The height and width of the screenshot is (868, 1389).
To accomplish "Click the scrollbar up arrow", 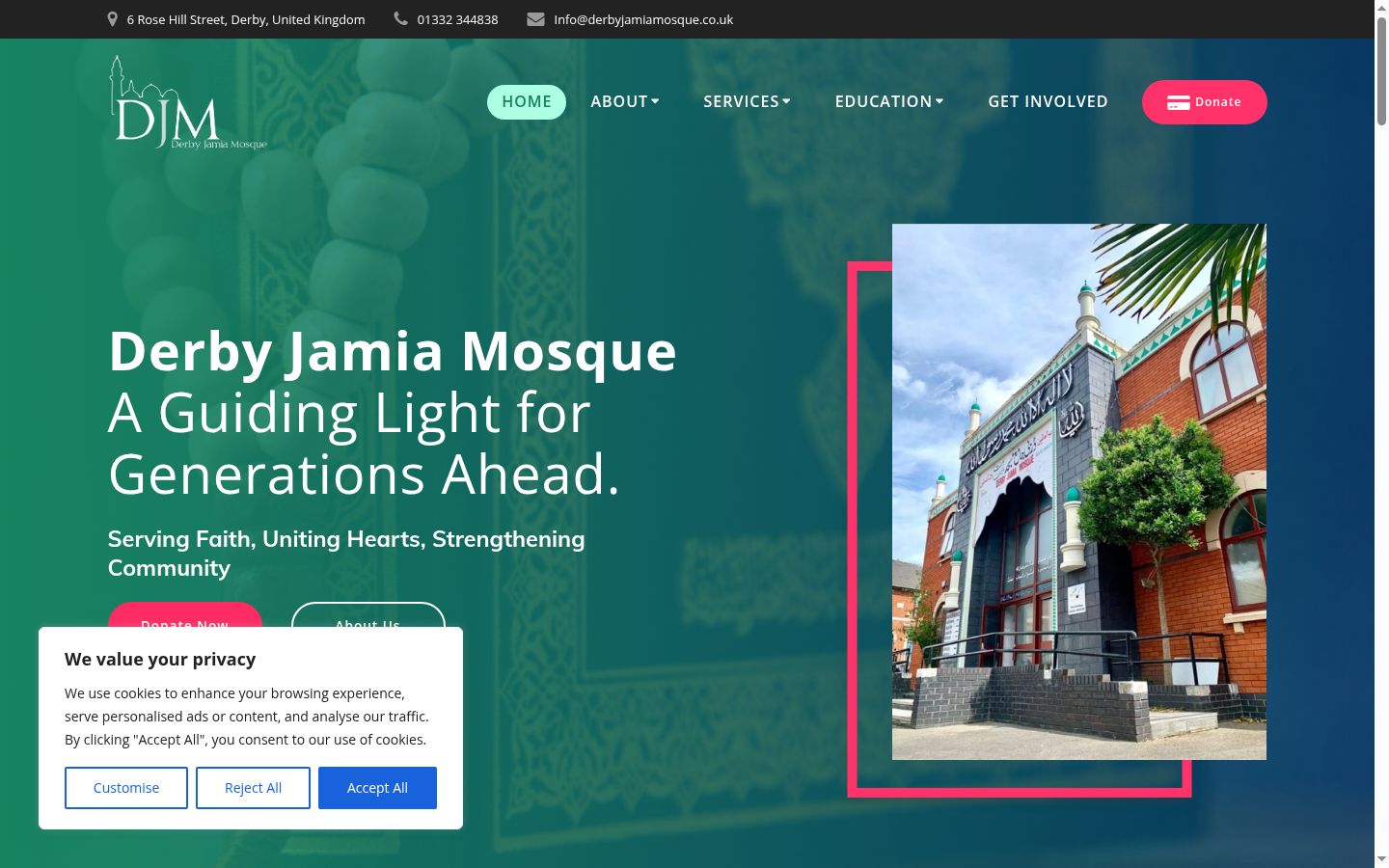I will 1381,8.
